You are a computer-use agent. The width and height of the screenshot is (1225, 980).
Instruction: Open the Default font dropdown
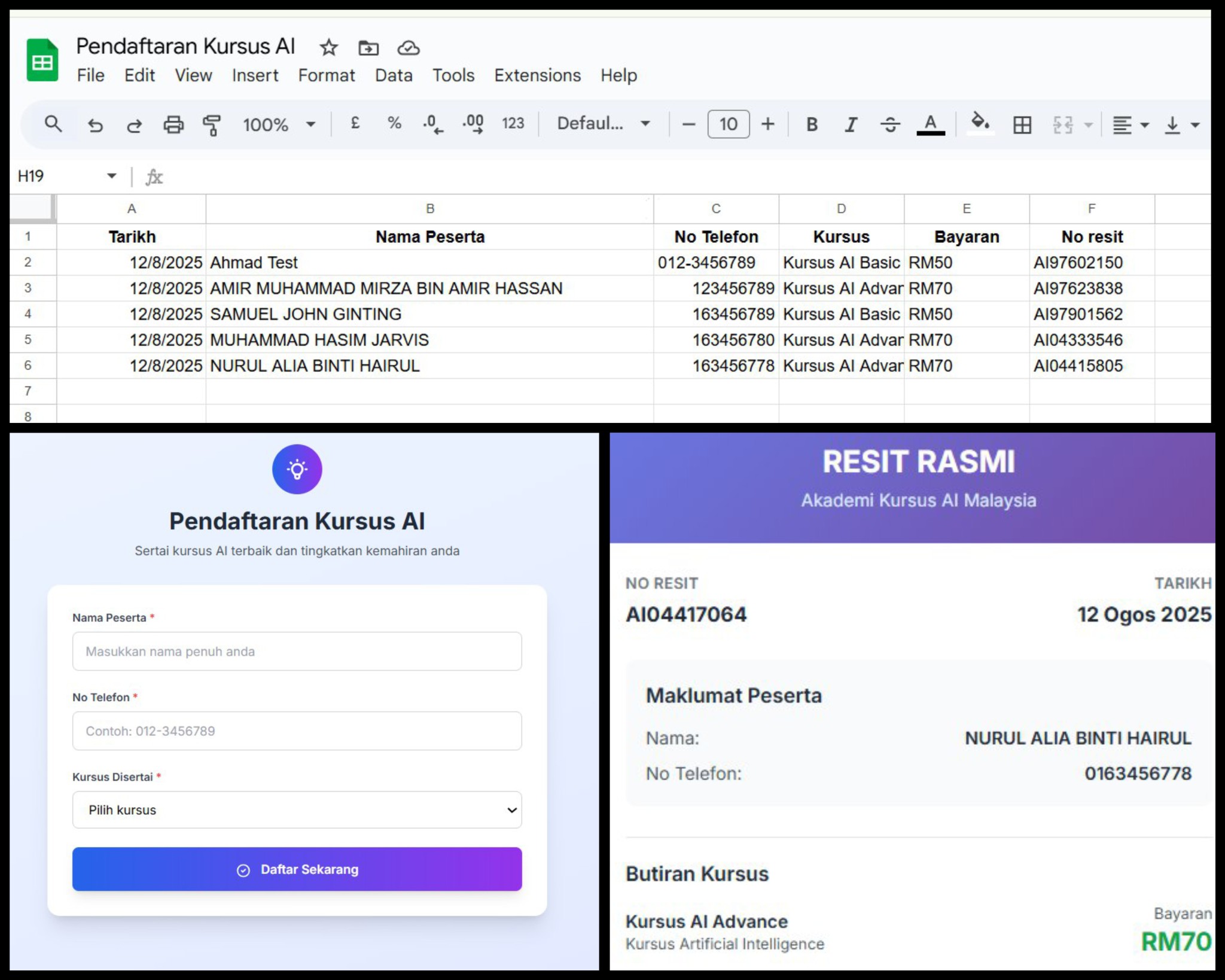click(604, 123)
